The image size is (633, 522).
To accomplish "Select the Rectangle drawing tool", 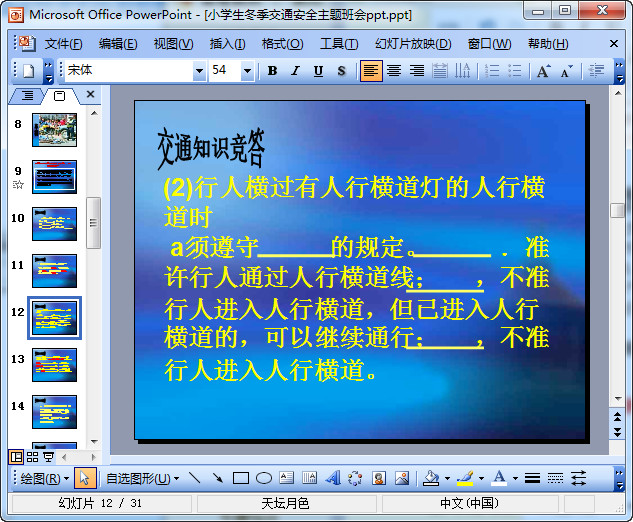I will click(x=240, y=479).
